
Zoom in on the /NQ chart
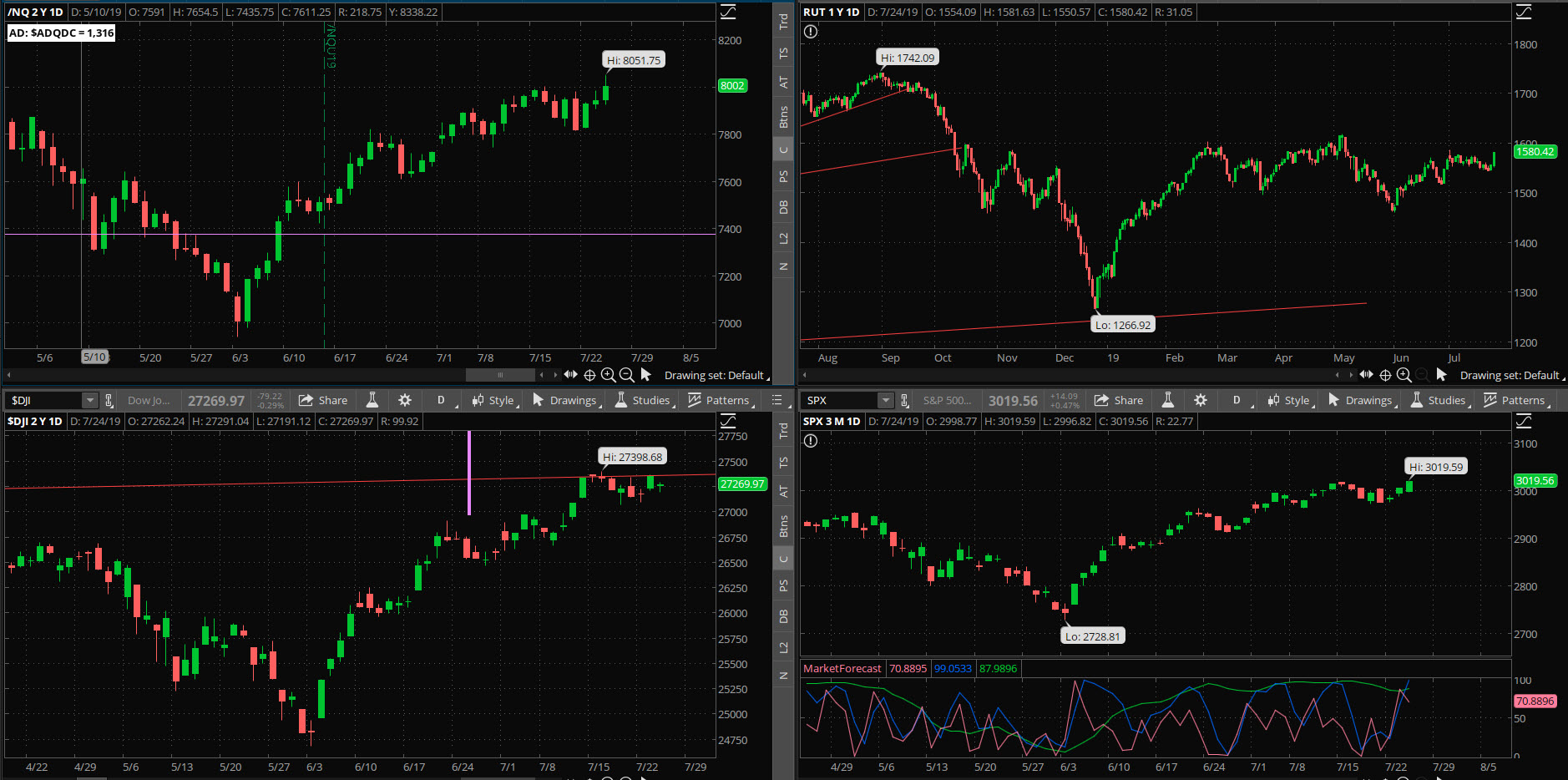(608, 375)
